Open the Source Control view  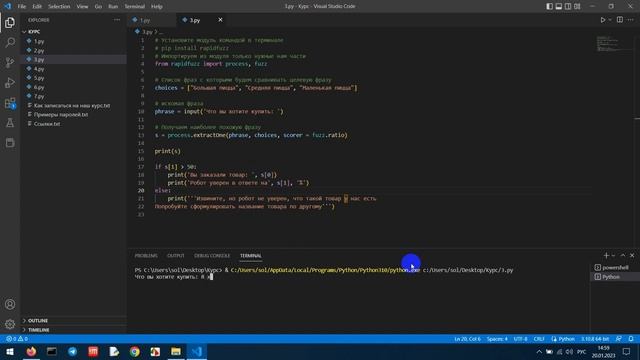[10, 62]
